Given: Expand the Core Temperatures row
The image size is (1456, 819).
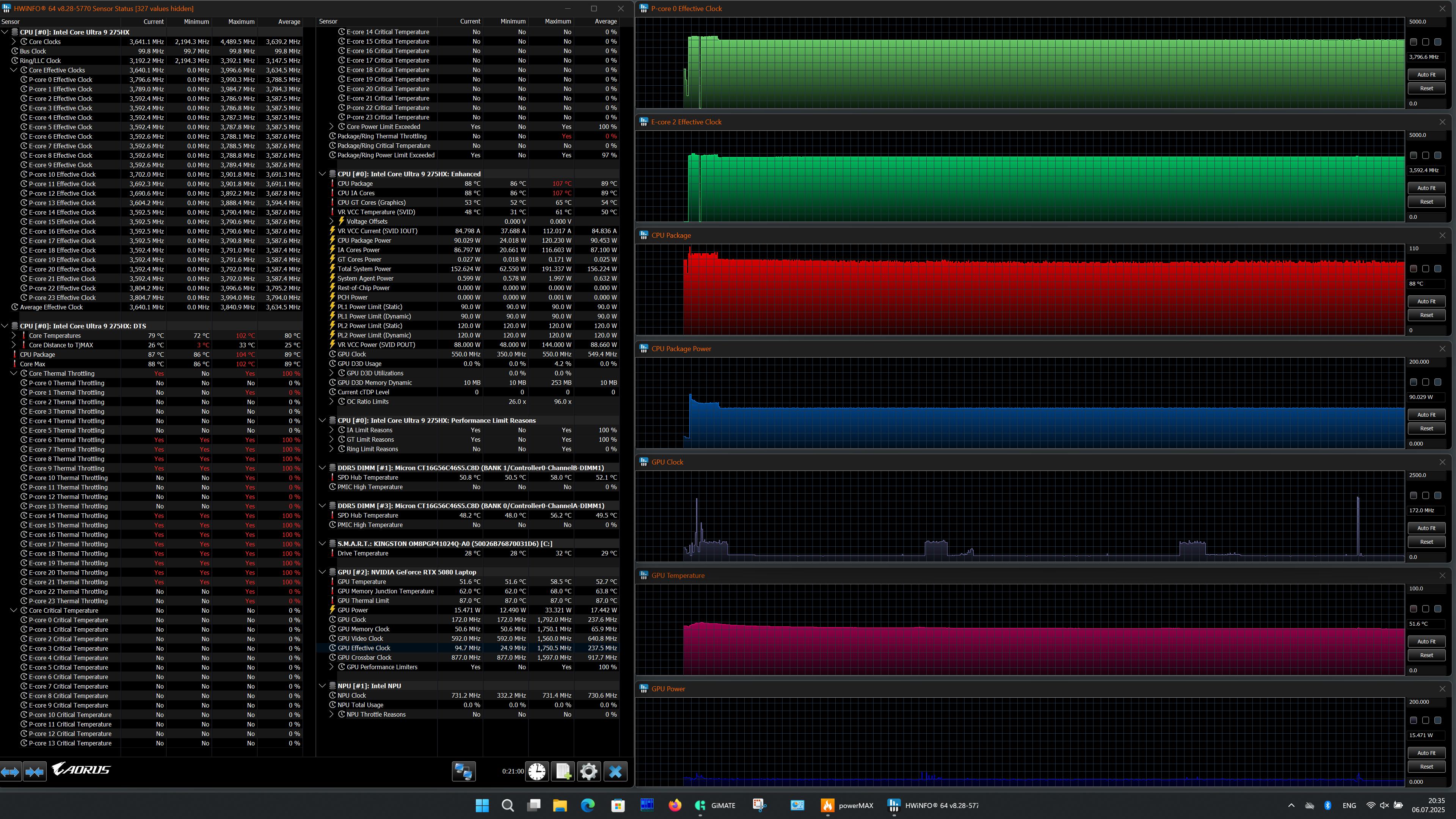Looking at the screenshot, I should pos(14,336).
